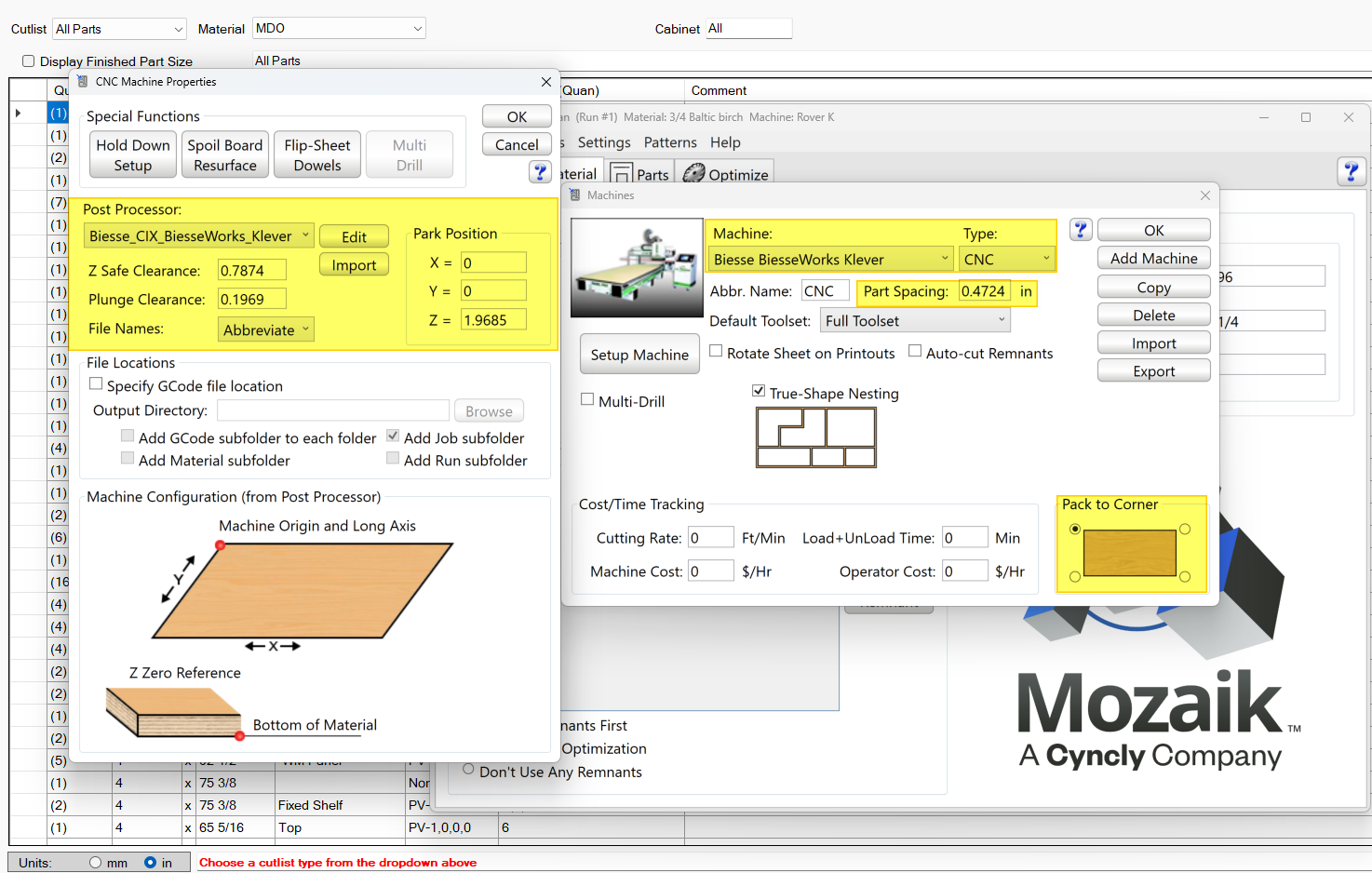Toggle Add Run subfolder checkbox
The height and width of the screenshot is (873, 1372).
click(393, 458)
